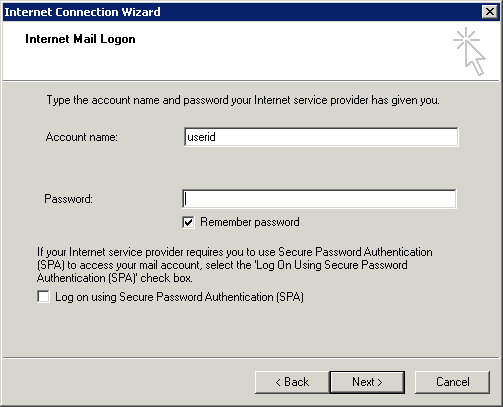Viewport: 503px width, 407px height.
Task: Close the Internet Connection Wizard window
Action: tap(490, 12)
